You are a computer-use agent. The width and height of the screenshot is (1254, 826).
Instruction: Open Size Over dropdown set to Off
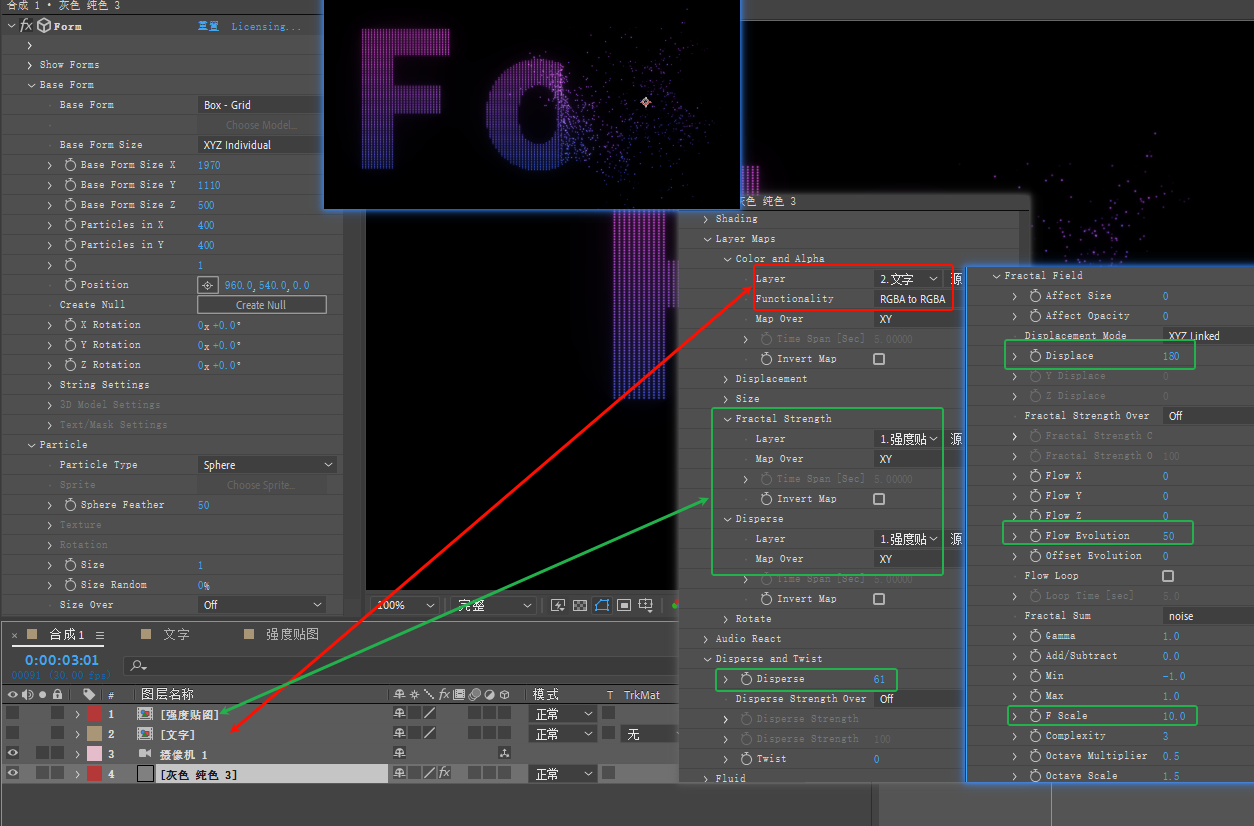click(262, 605)
